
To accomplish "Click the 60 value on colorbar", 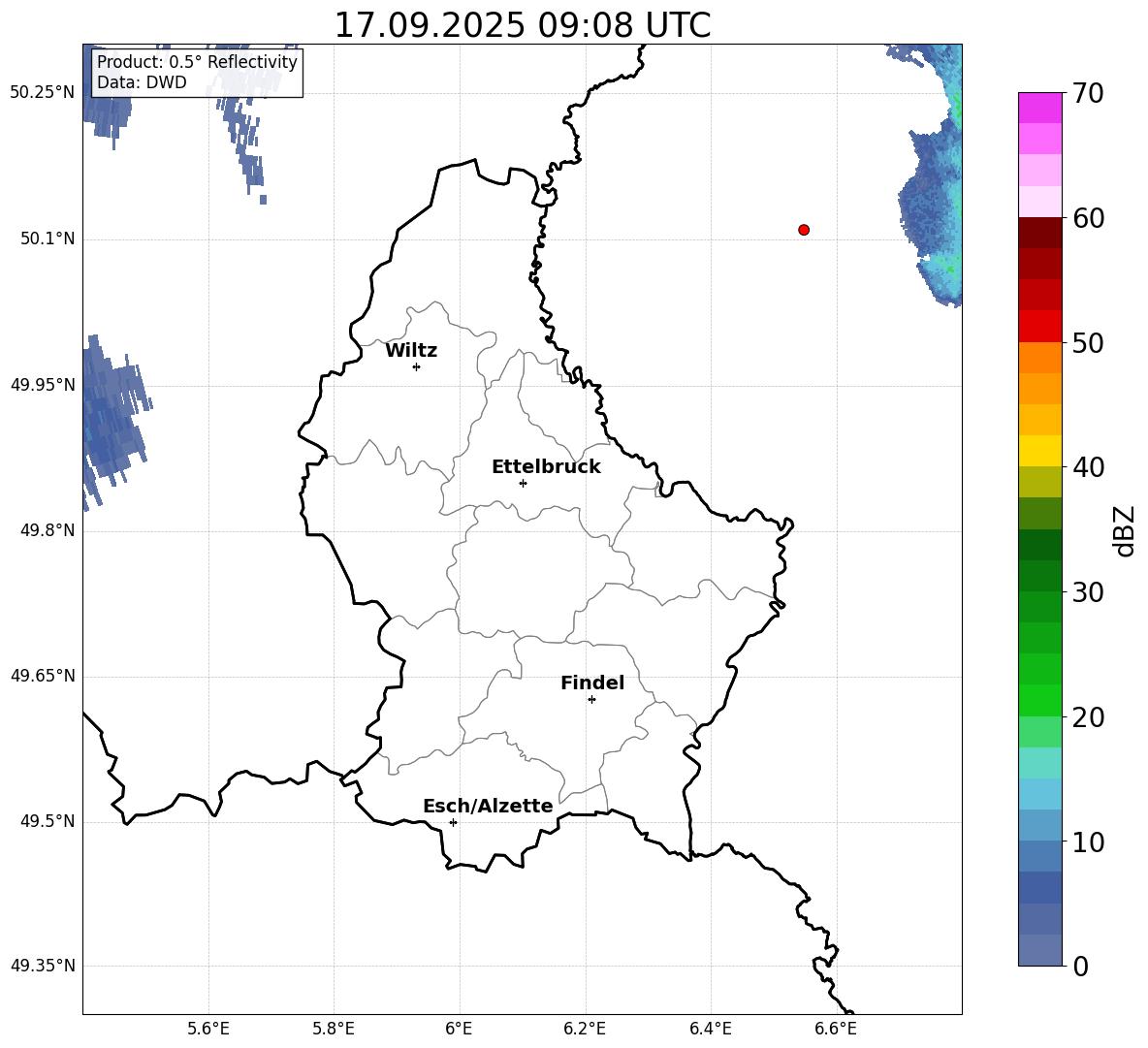I will pos(1088,218).
